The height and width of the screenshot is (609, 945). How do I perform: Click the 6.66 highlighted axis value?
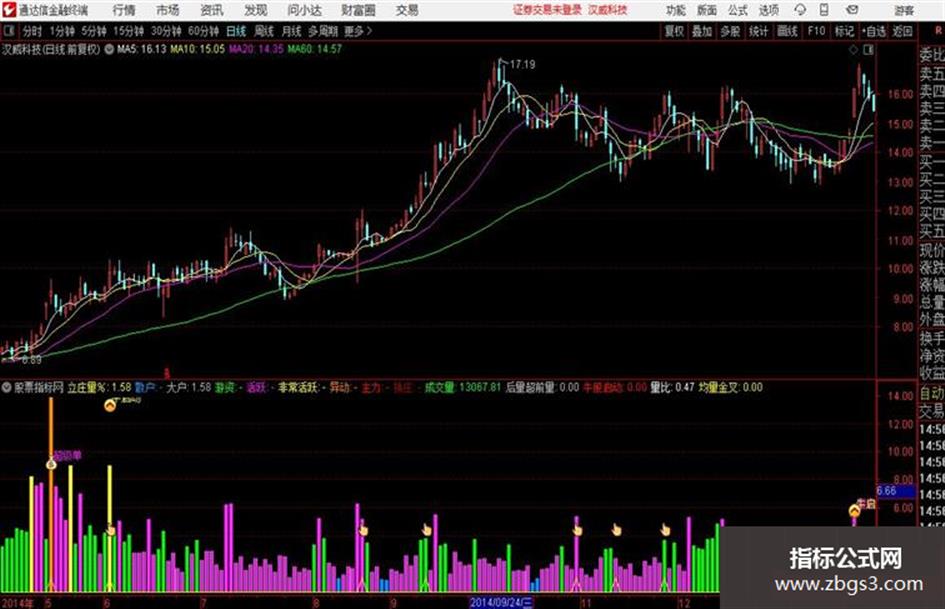895,491
